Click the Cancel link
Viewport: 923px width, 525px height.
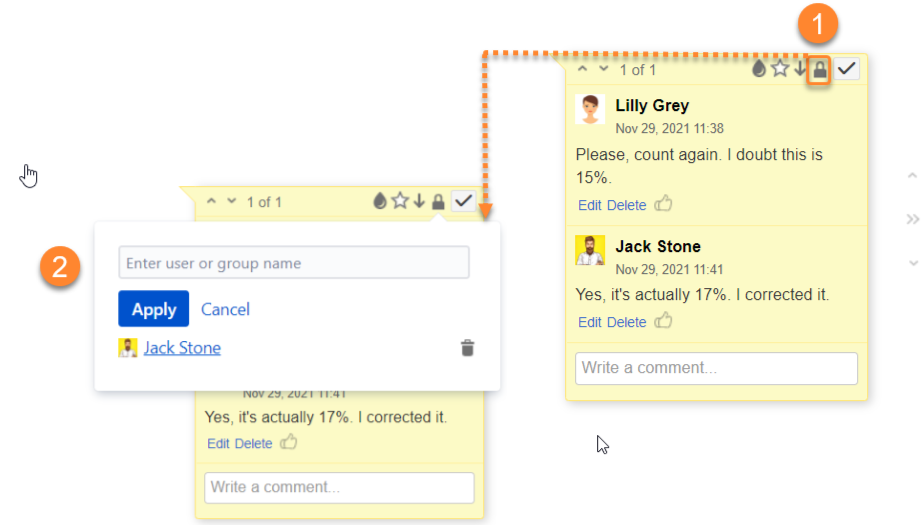[225, 309]
